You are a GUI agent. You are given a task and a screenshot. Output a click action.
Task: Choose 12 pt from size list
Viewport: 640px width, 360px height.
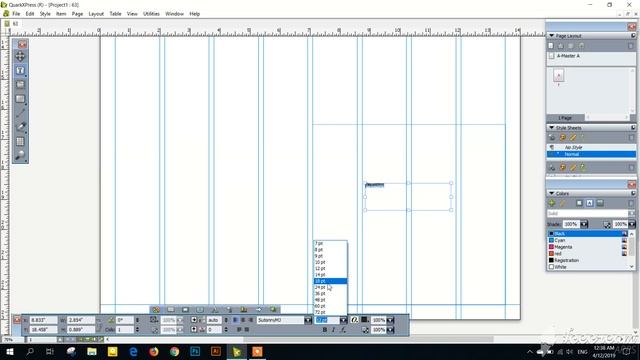point(330,269)
